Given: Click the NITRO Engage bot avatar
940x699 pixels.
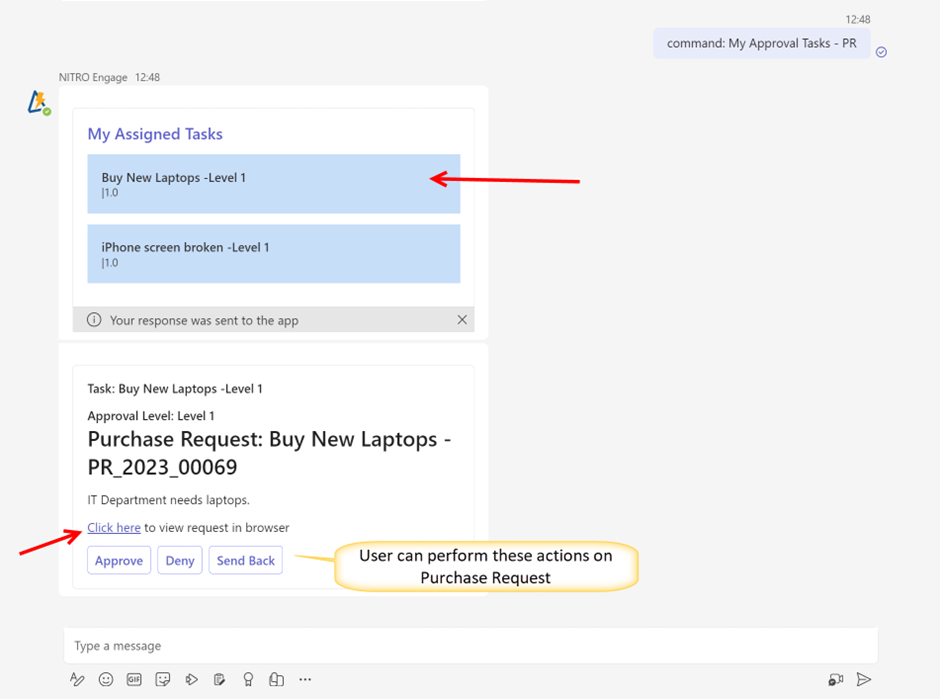Looking at the screenshot, I should [x=38, y=103].
